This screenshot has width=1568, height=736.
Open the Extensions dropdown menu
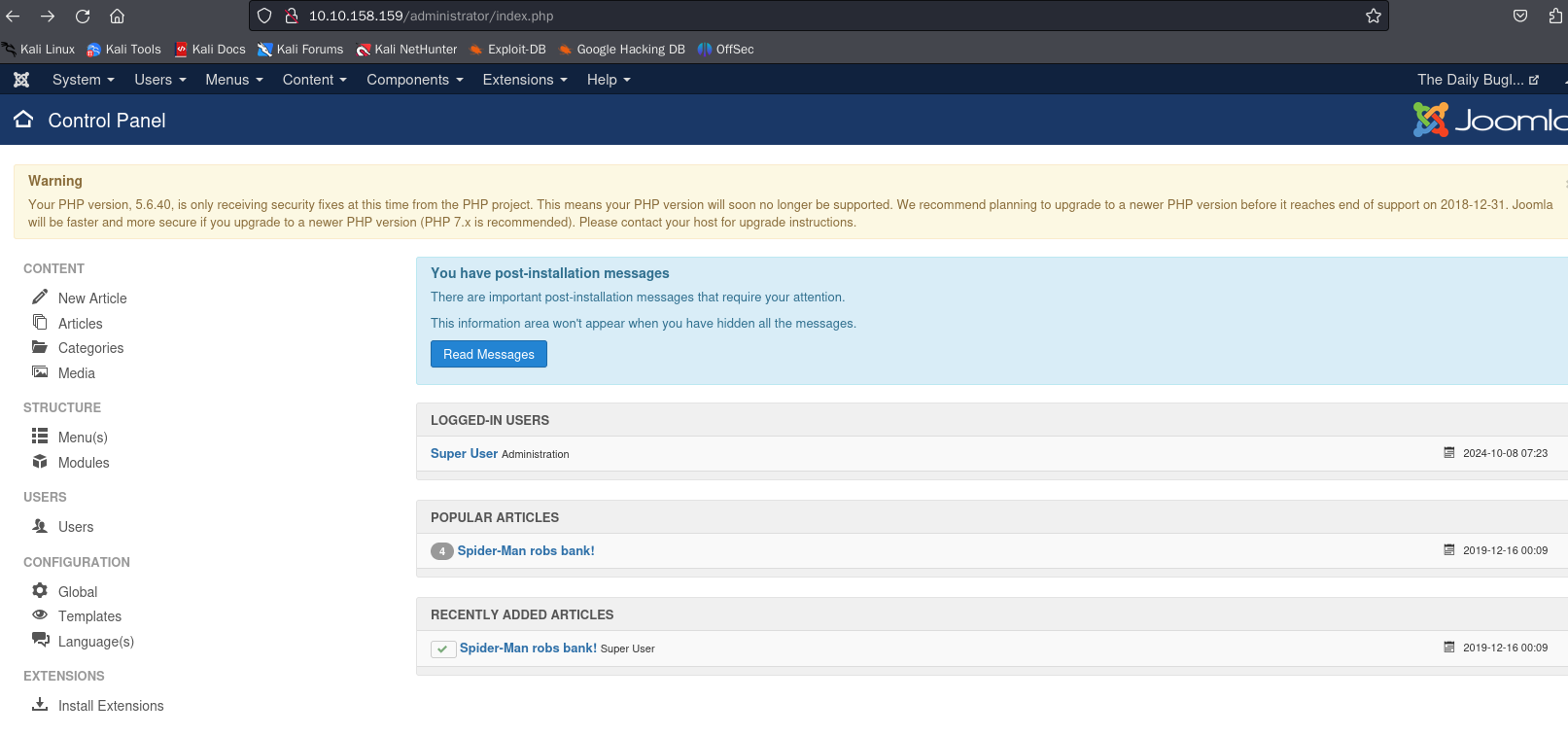(x=525, y=80)
